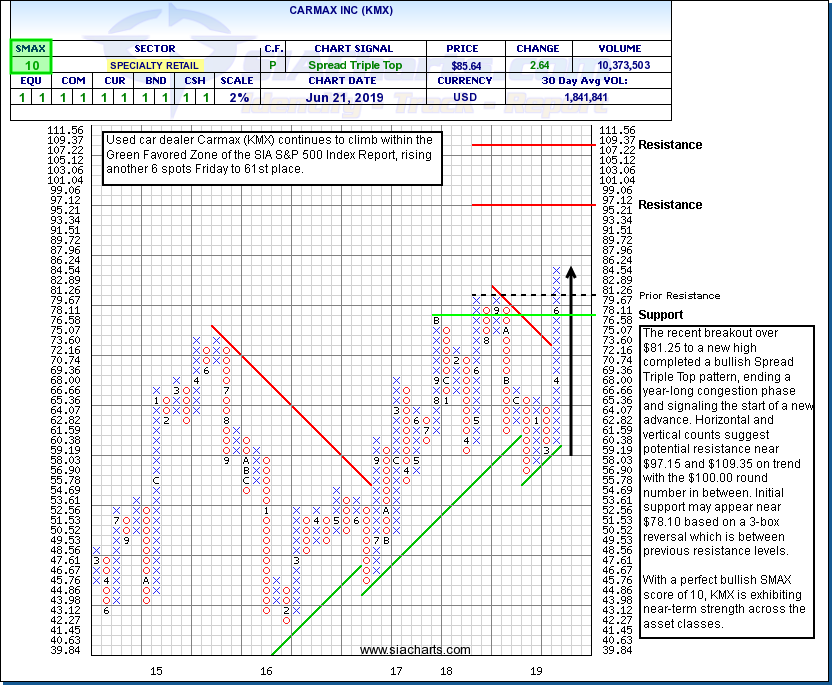Select the USD currency value
Viewport: 832px width, 685px height.
tap(465, 98)
